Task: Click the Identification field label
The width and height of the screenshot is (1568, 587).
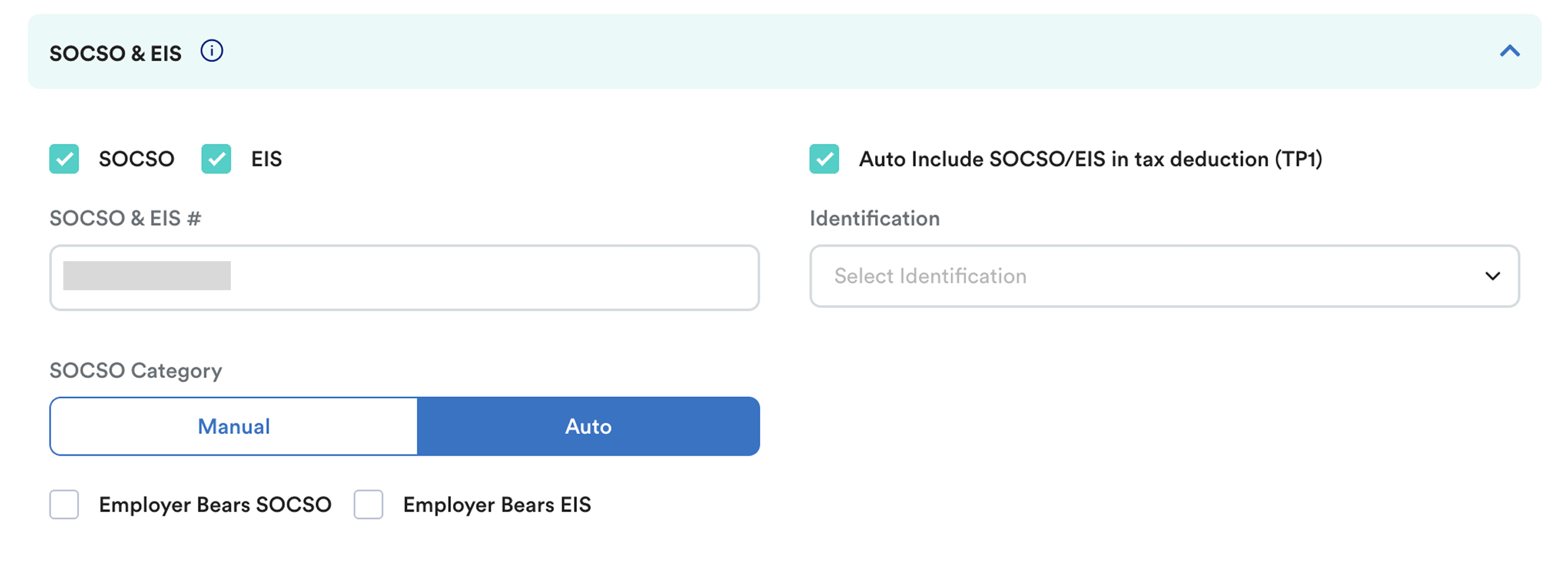Action: (x=874, y=218)
